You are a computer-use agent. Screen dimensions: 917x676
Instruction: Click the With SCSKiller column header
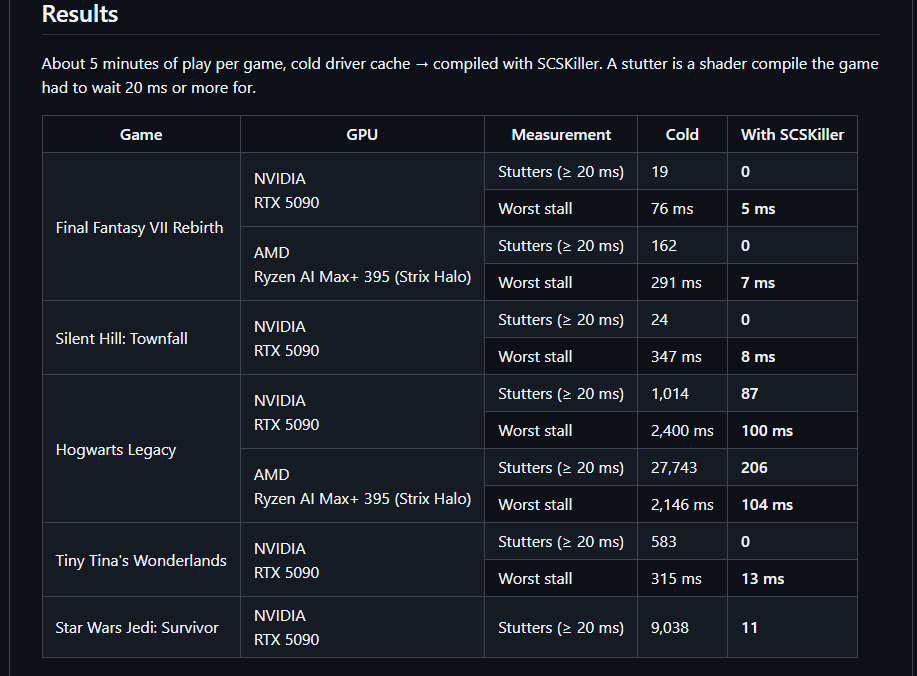point(792,134)
